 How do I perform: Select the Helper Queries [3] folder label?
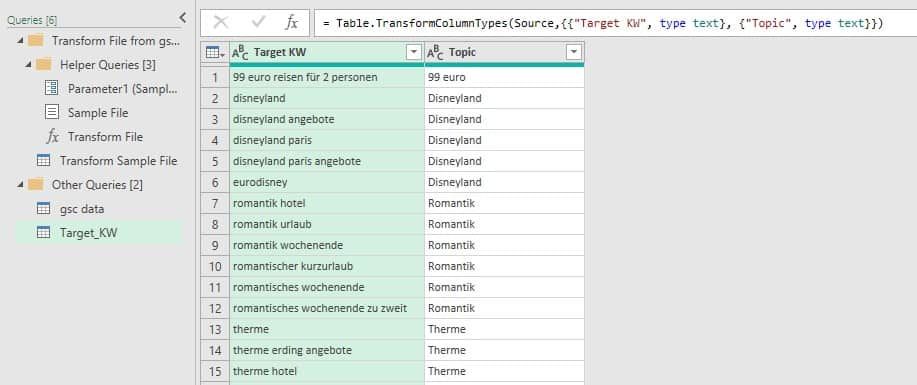(108, 64)
